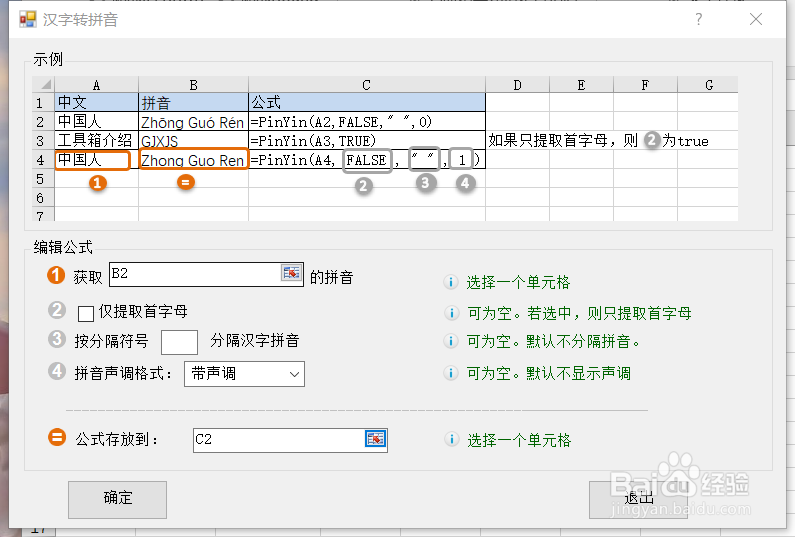This screenshot has width=795, height=537.
Task: Click the 退出 button
Action: [638, 499]
